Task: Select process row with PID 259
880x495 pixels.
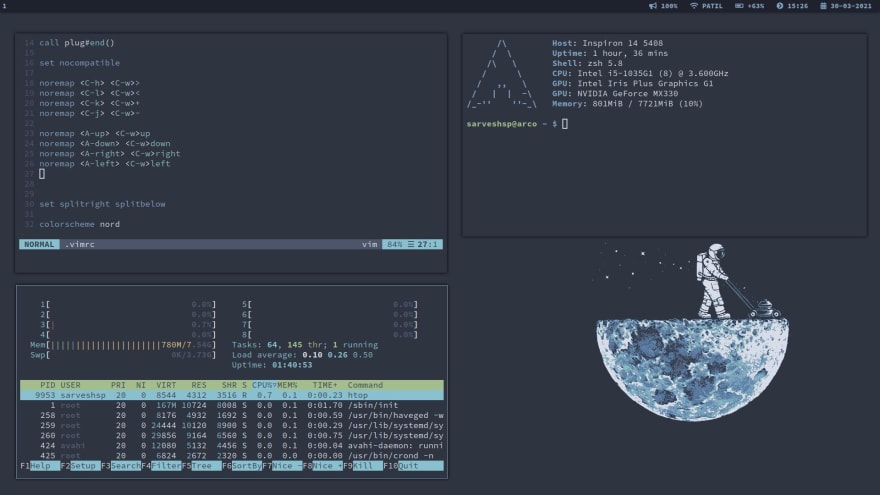Action: click(x=232, y=425)
